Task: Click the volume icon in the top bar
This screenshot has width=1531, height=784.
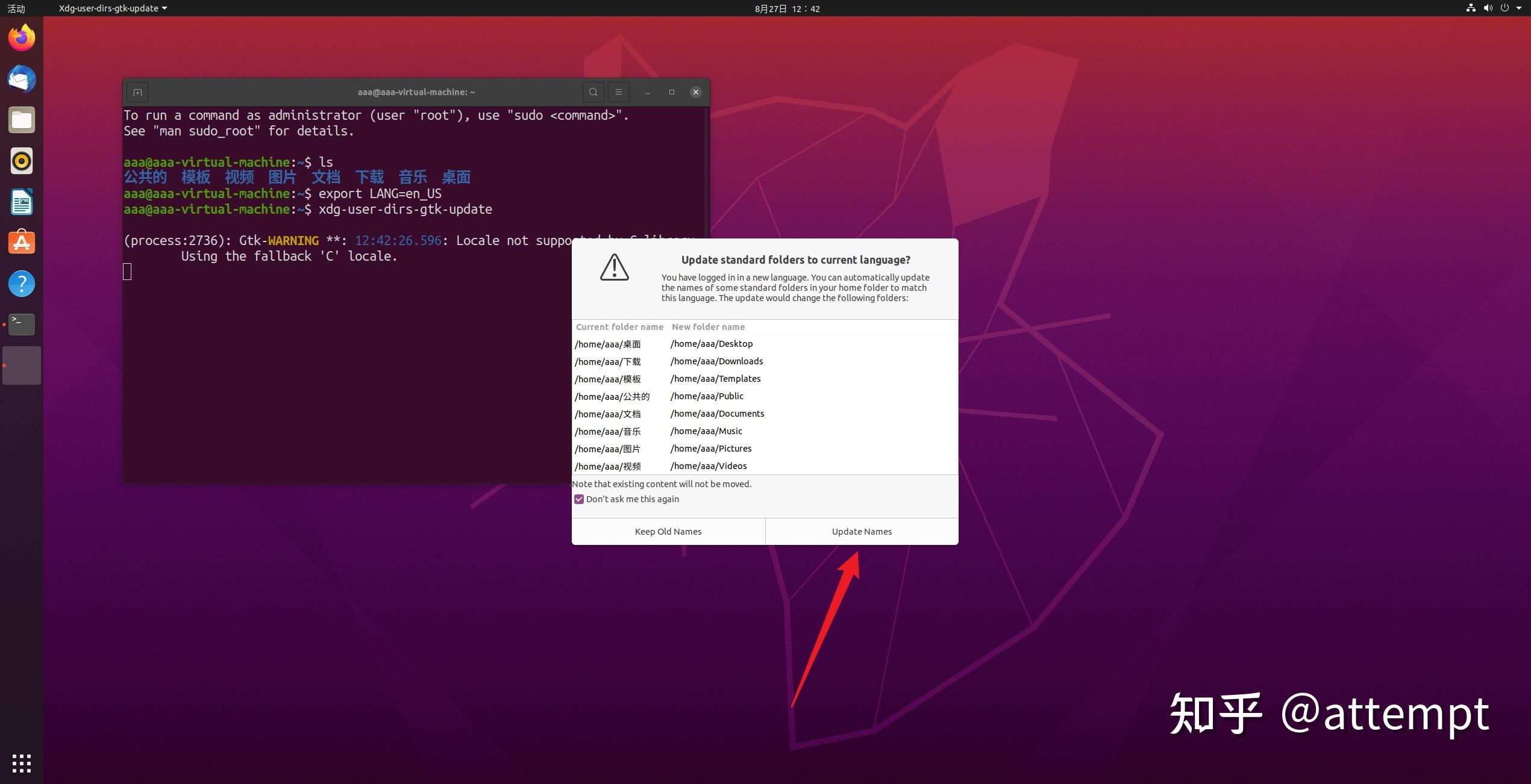Action: 1488,8
